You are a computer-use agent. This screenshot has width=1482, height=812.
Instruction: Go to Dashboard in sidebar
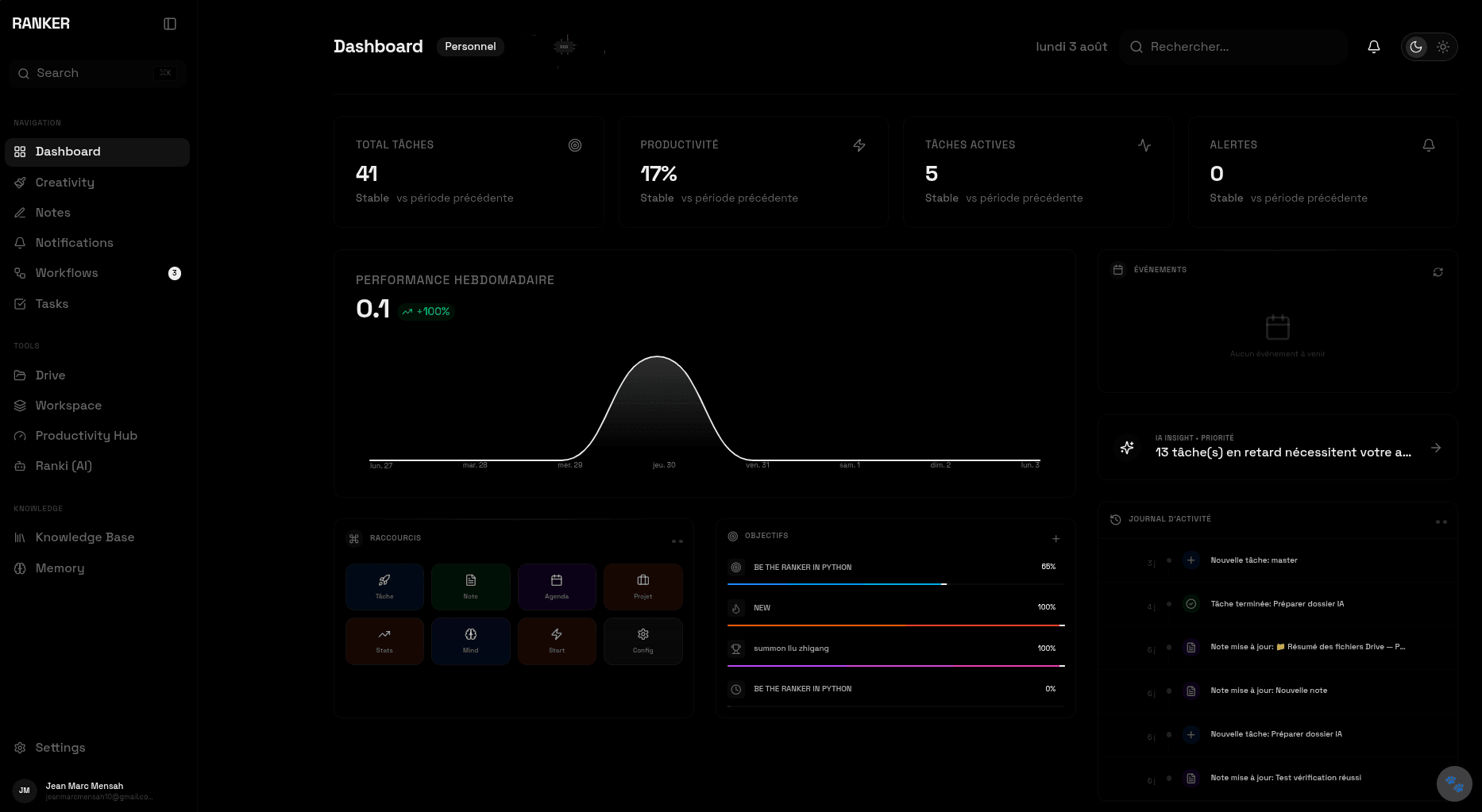[97, 152]
